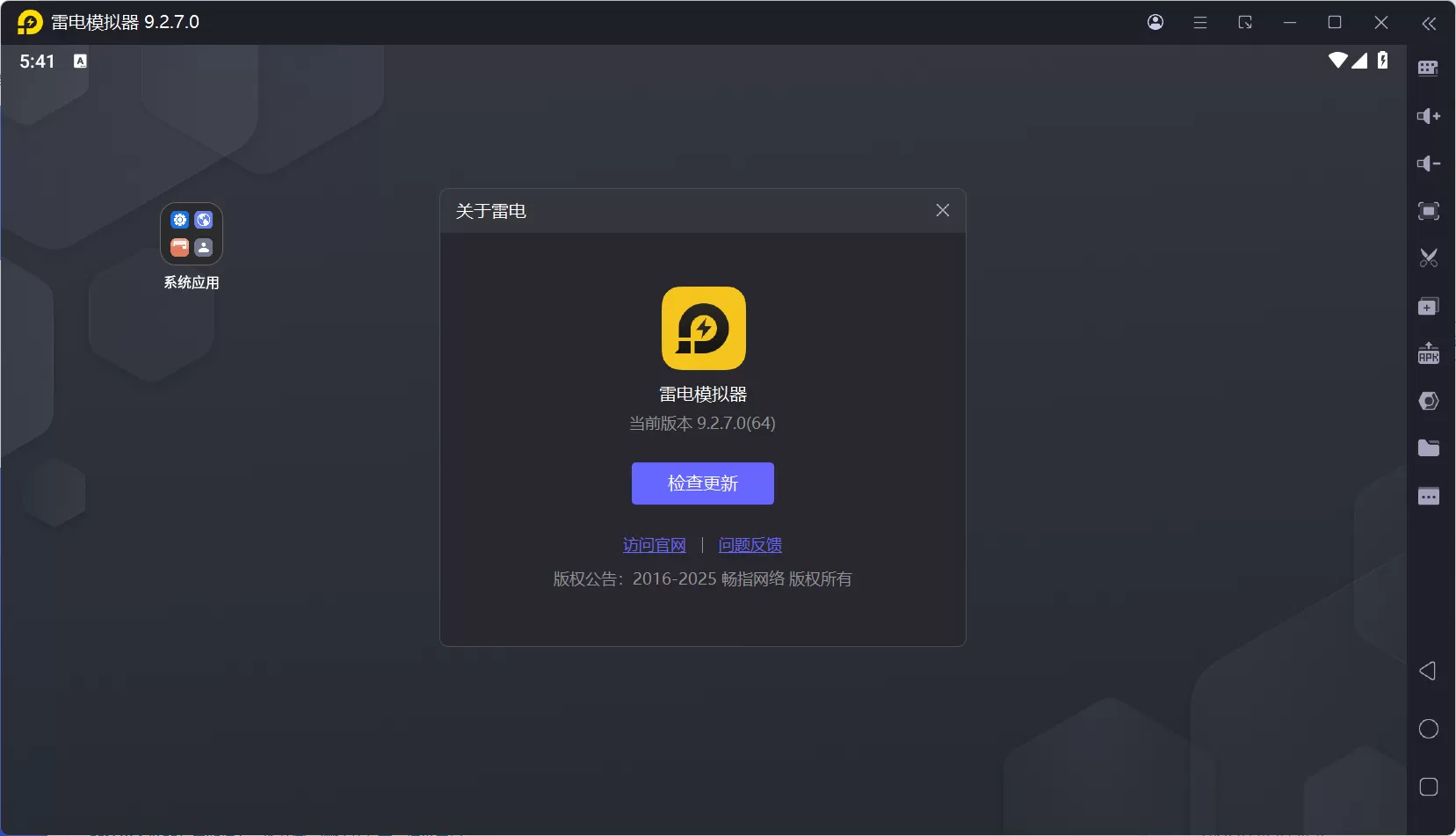
Task: Open more toolbar functions via ellipsis icon
Action: (x=1429, y=496)
